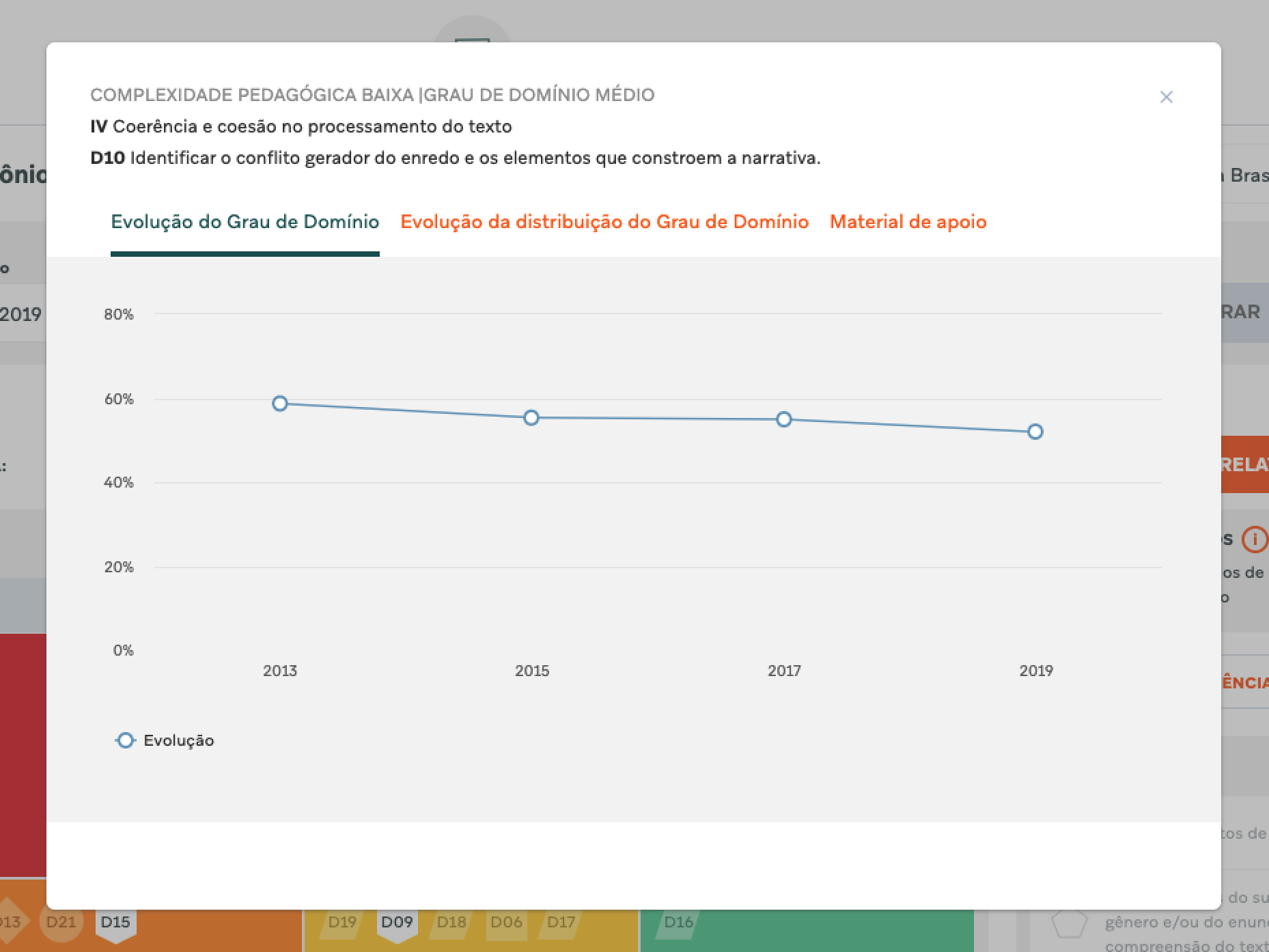This screenshot has height=952, width=1269.
Task: Select the 2019 data point on chart
Action: click(1035, 432)
